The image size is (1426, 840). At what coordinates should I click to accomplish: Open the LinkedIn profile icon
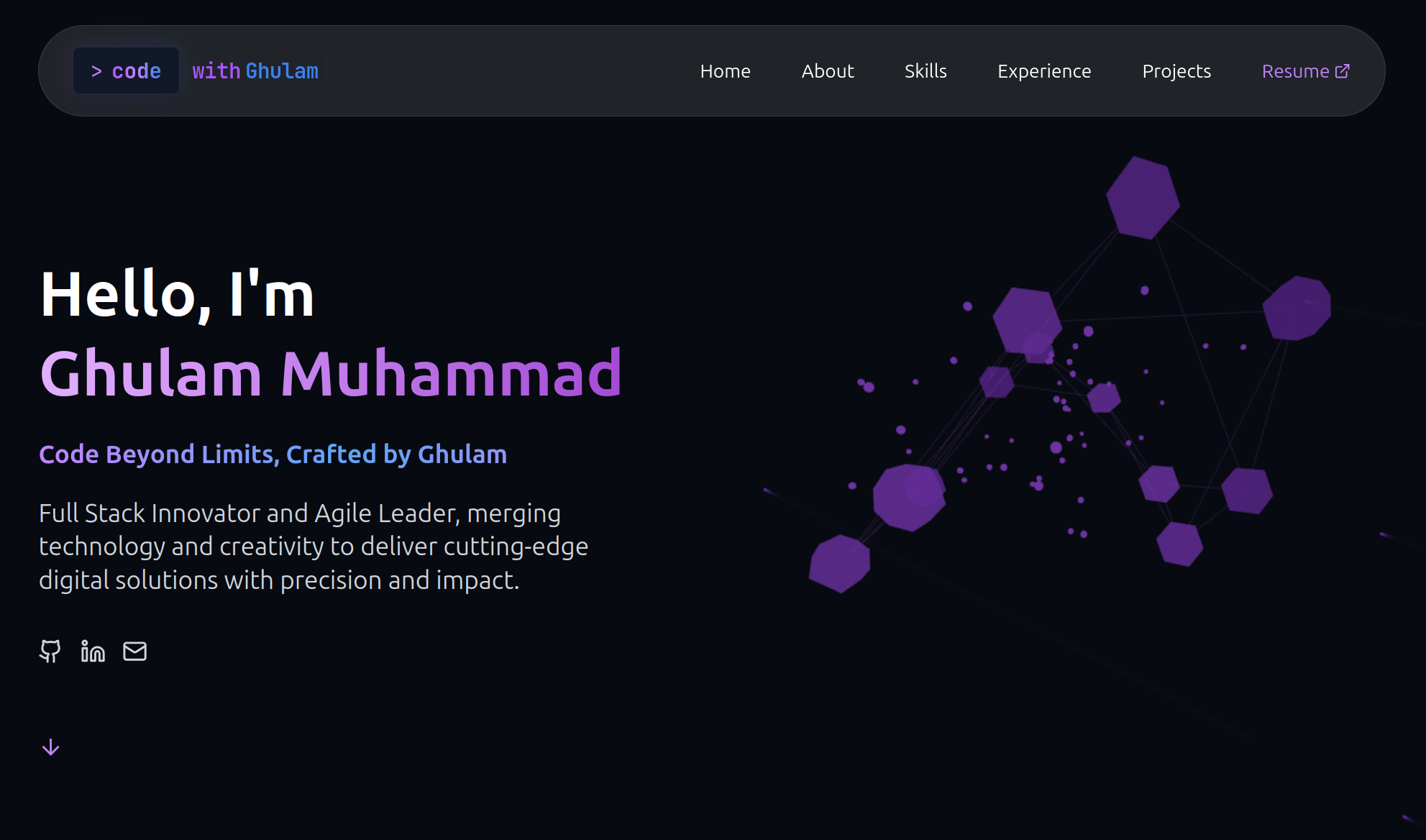(x=93, y=651)
